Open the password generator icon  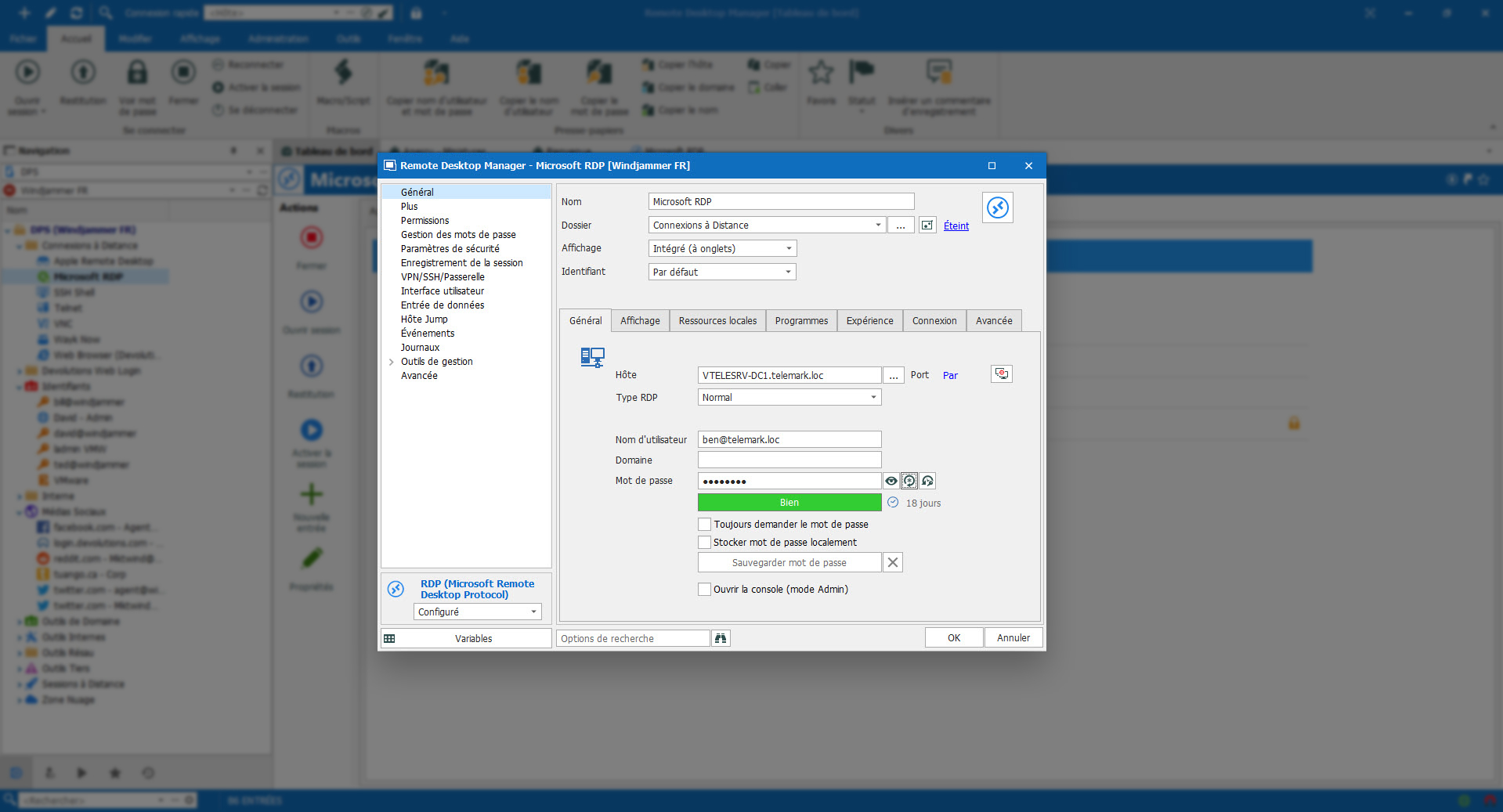point(909,482)
